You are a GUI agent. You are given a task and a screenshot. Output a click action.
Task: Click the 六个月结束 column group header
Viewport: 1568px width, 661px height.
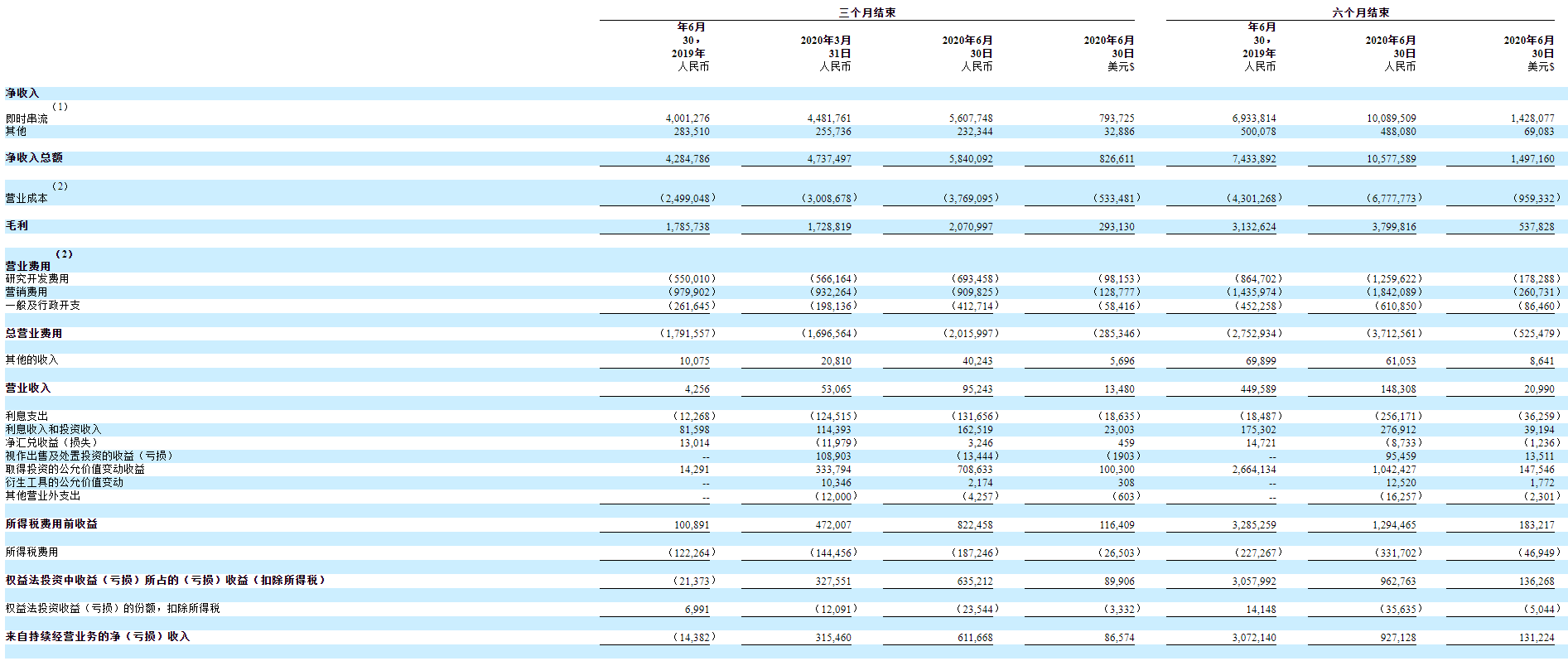[x=1360, y=12]
